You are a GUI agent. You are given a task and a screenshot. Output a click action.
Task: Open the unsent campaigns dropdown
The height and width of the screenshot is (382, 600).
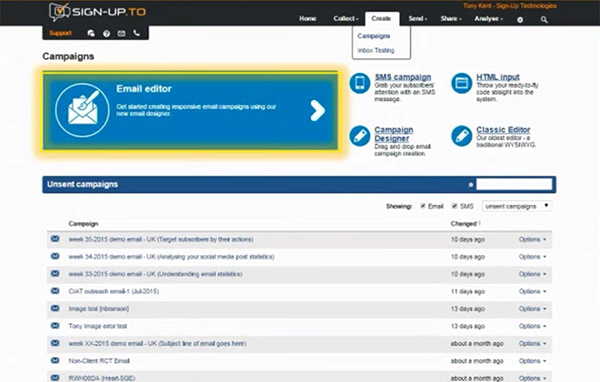coord(517,206)
